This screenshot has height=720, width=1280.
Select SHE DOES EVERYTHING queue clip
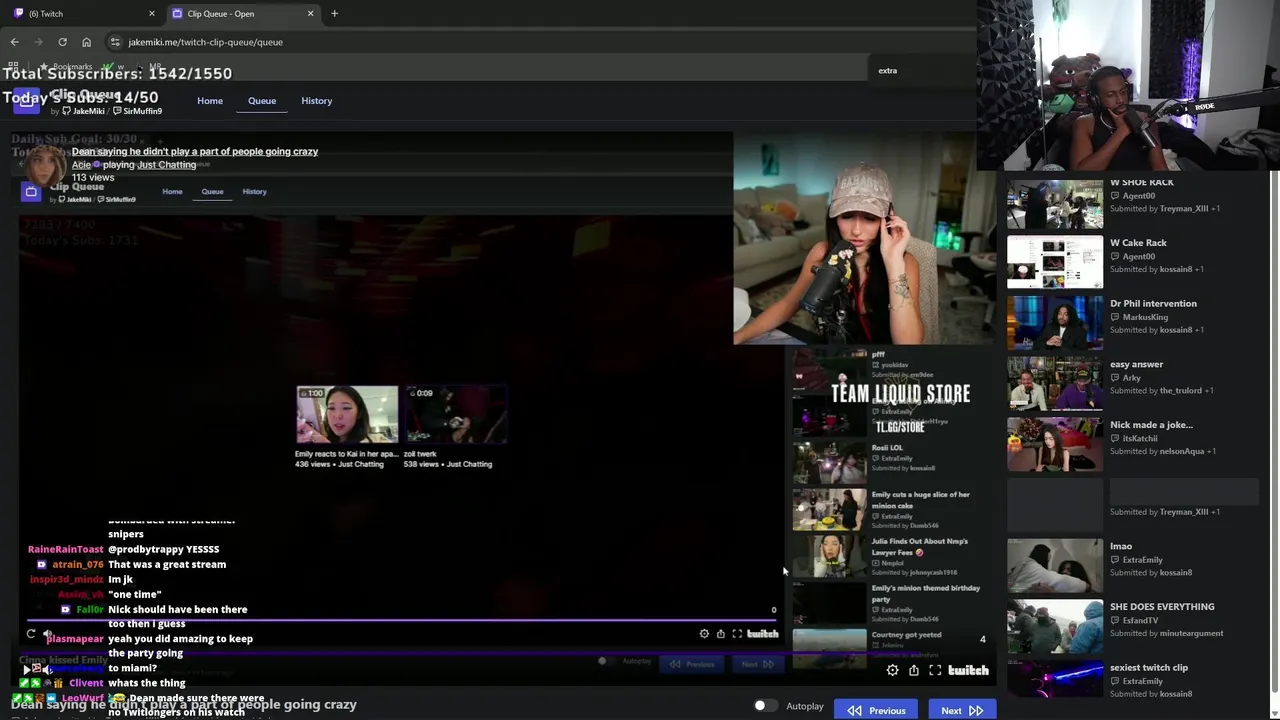1132,625
